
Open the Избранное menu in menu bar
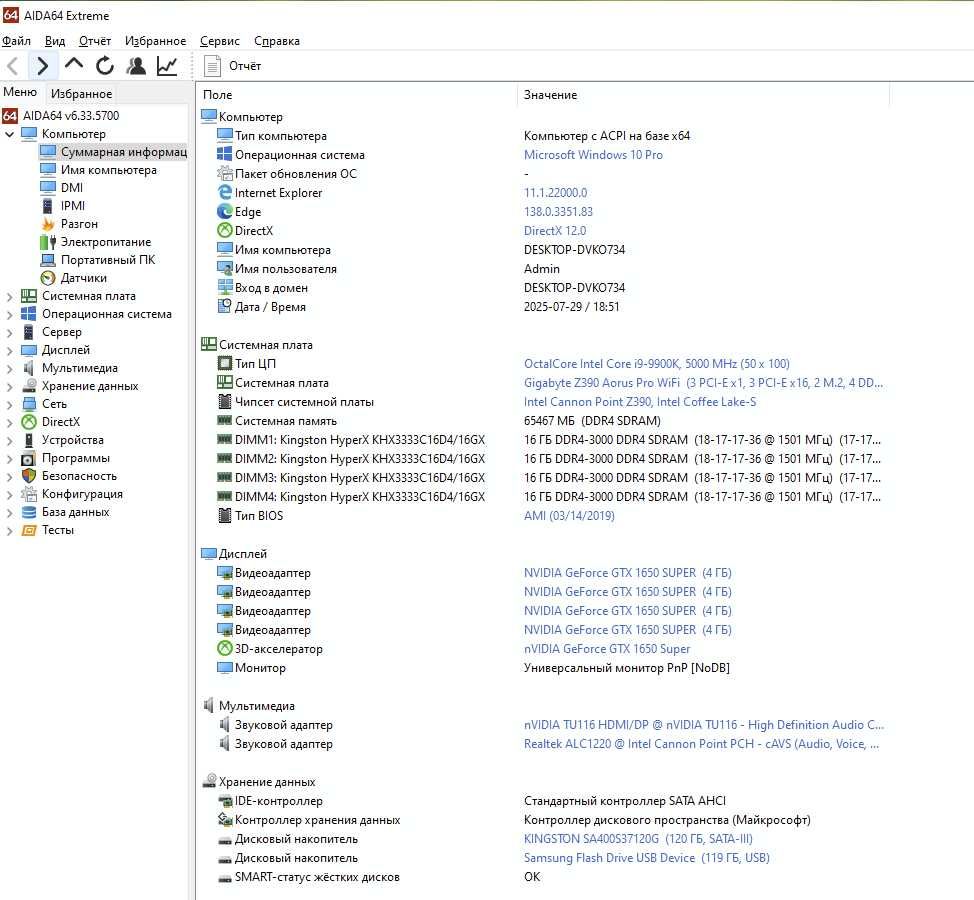point(155,41)
